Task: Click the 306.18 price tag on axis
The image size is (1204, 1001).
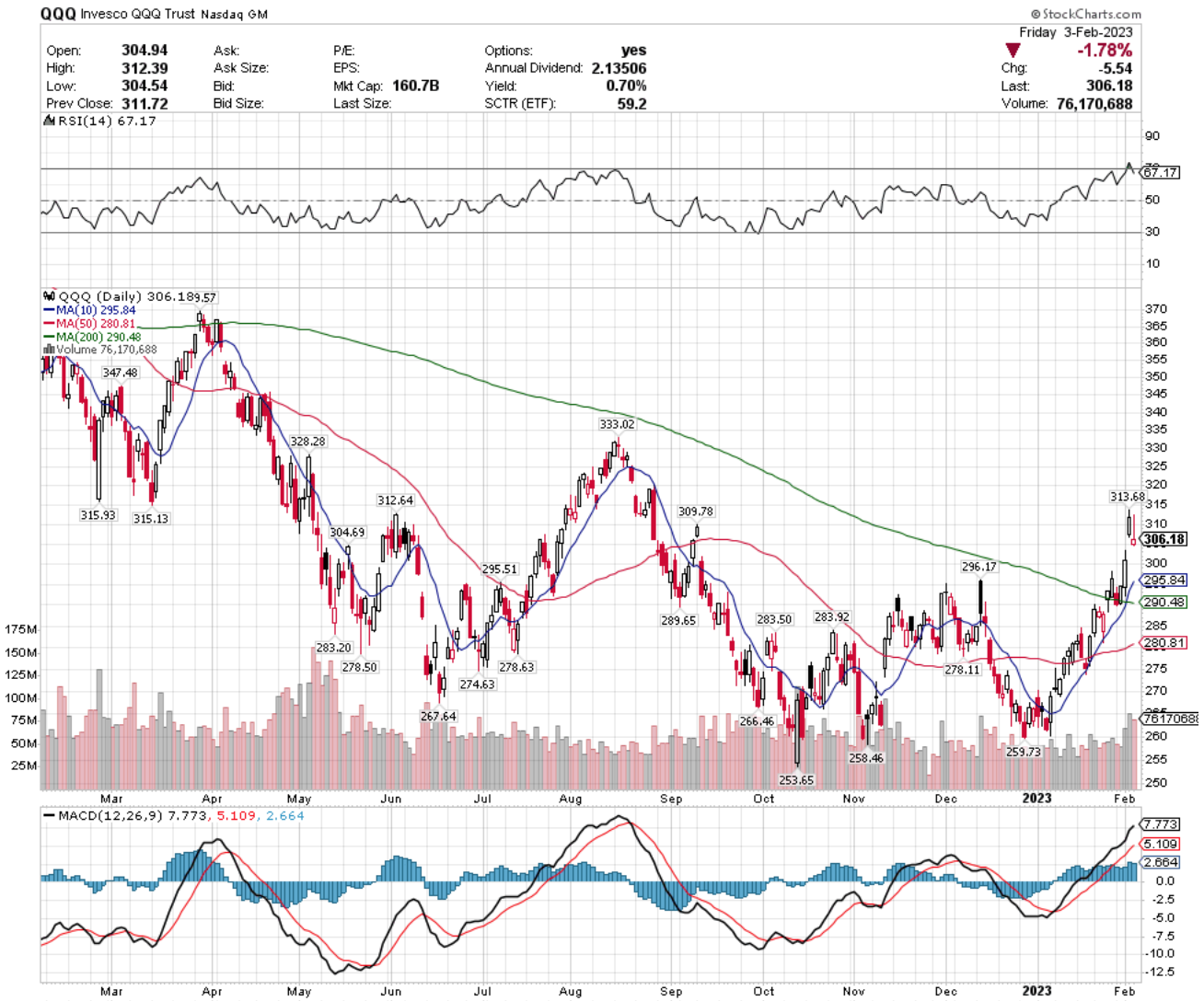Action: (1164, 539)
